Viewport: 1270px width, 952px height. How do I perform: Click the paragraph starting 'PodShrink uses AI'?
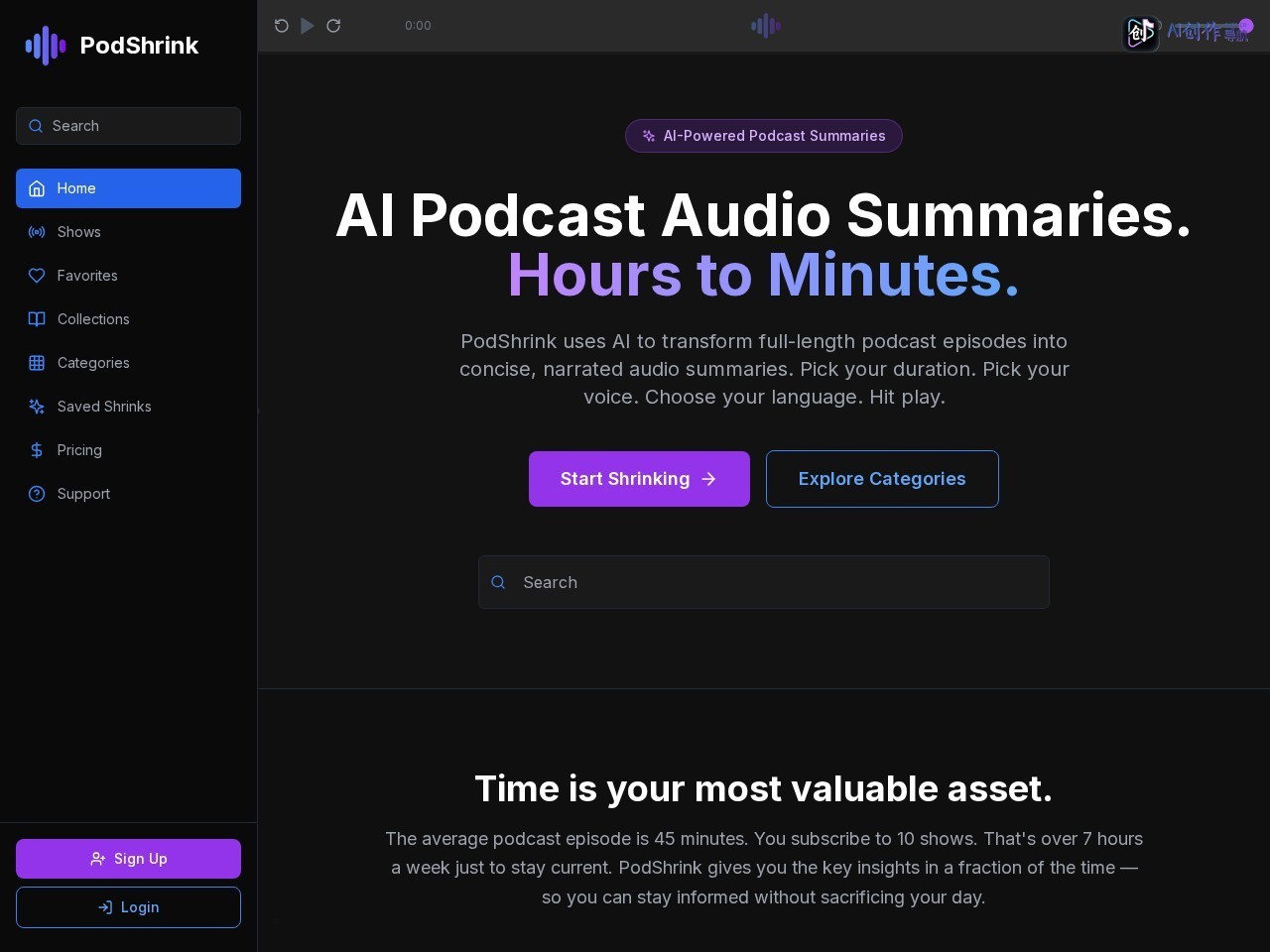click(x=764, y=369)
